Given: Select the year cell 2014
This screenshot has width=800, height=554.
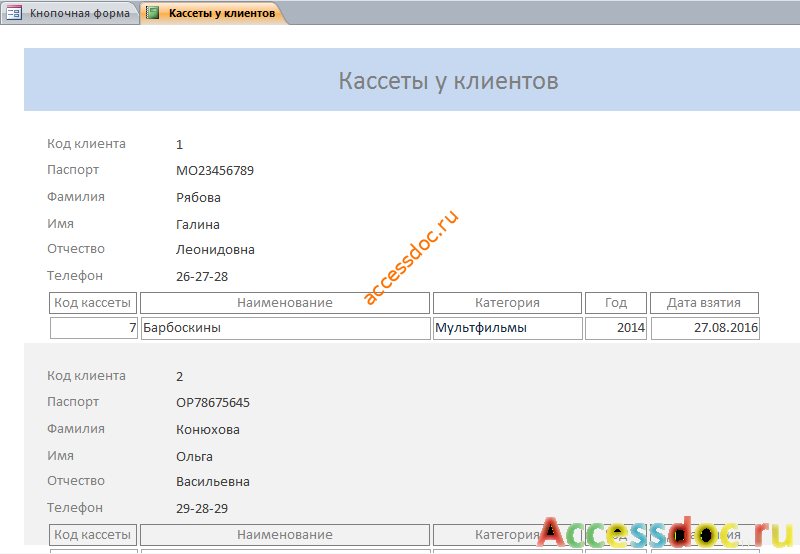Looking at the screenshot, I should [616, 328].
